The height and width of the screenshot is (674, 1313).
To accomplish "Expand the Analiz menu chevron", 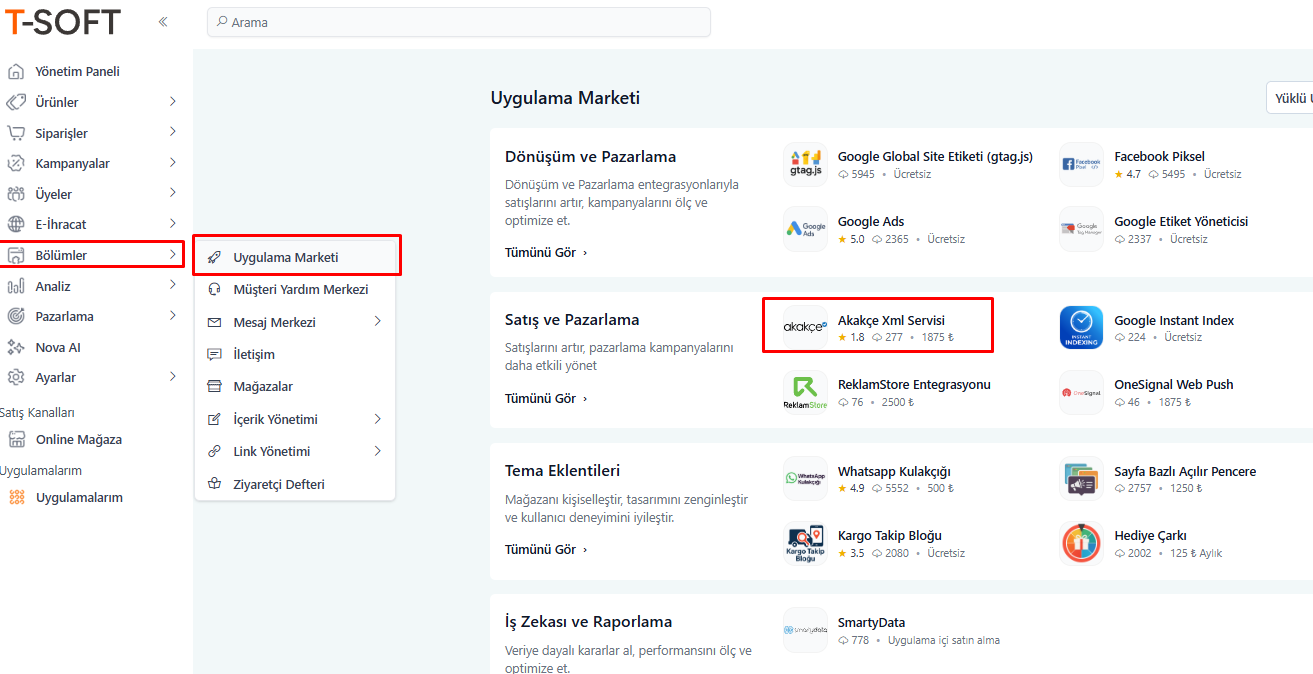I will (172, 286).
